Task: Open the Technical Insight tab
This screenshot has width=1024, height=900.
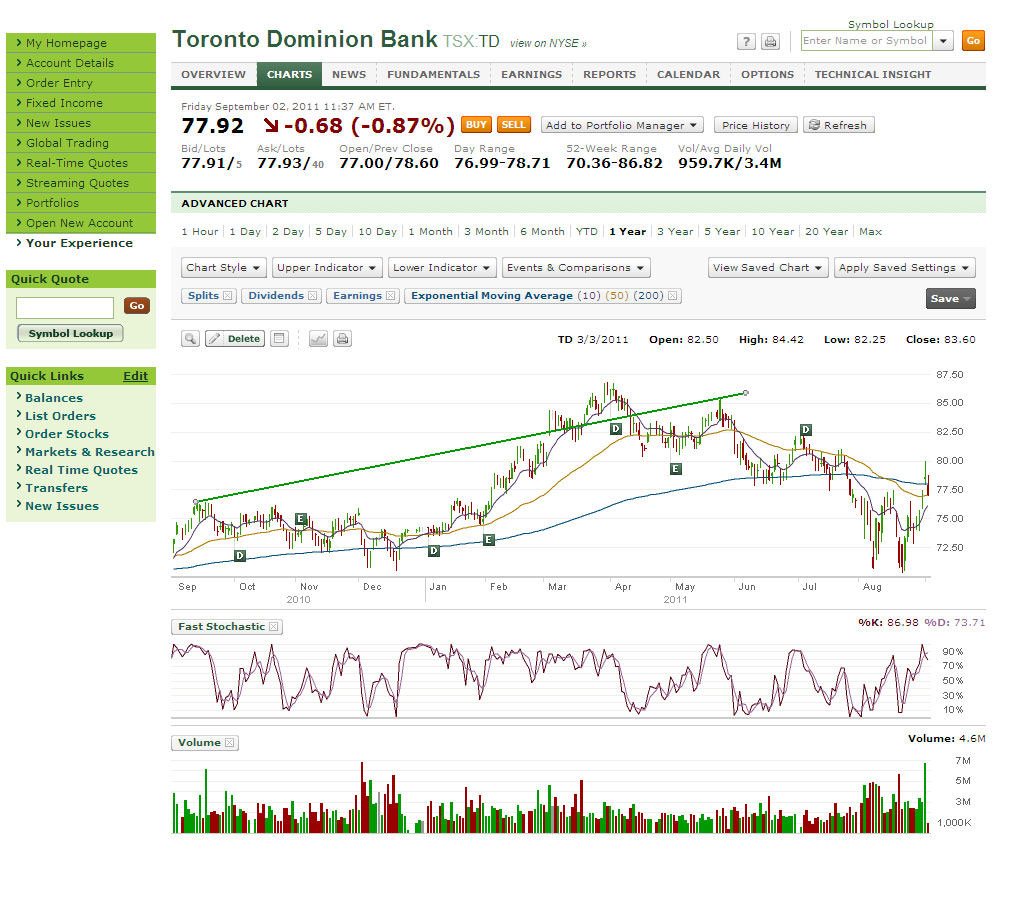Action: pos(873,74)
